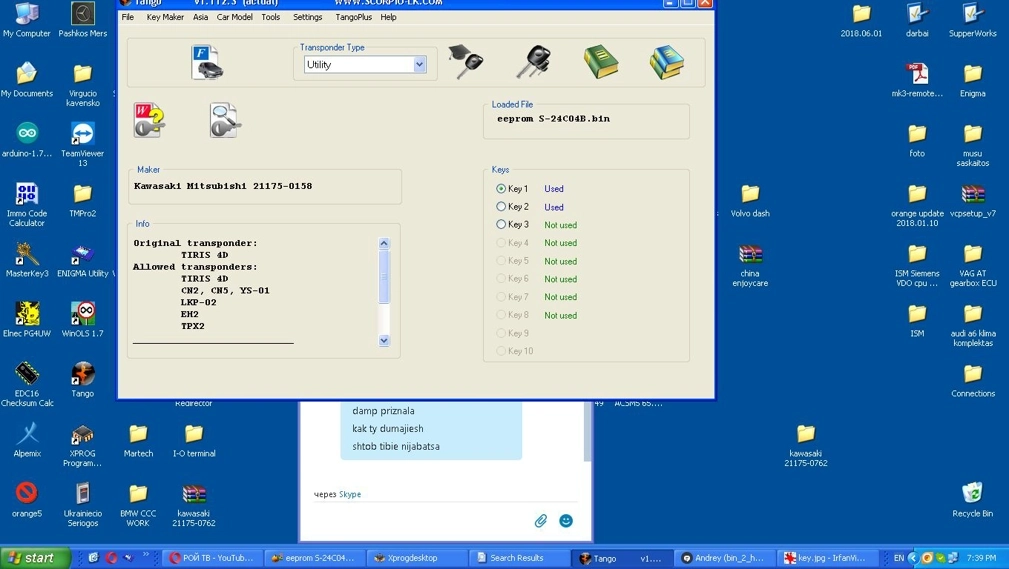This screenshot has width=1009, height=569.
Task: Open the Settings menu
Action: tap(308, 17)
